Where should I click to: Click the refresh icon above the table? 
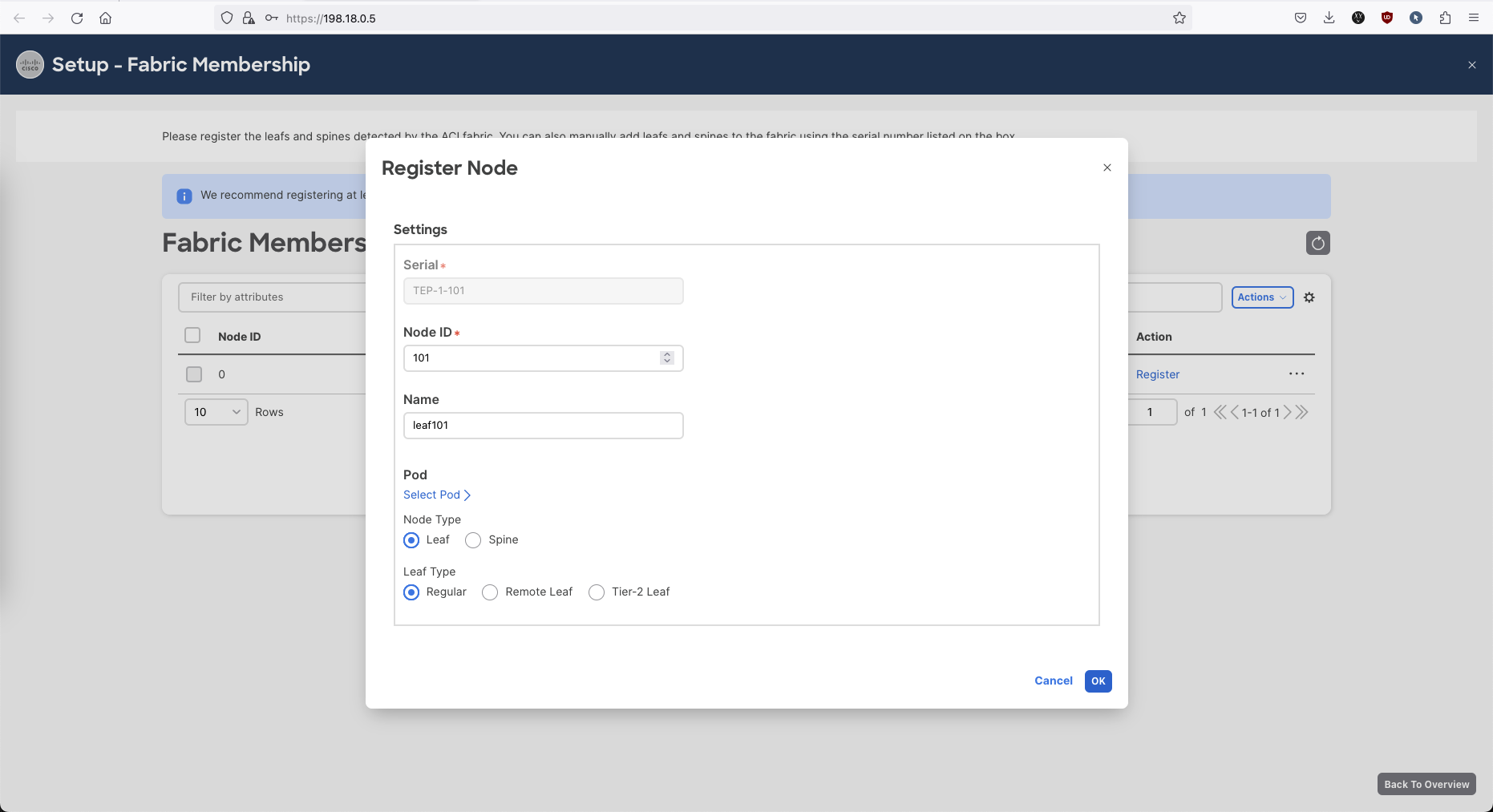click(1317, 243)
